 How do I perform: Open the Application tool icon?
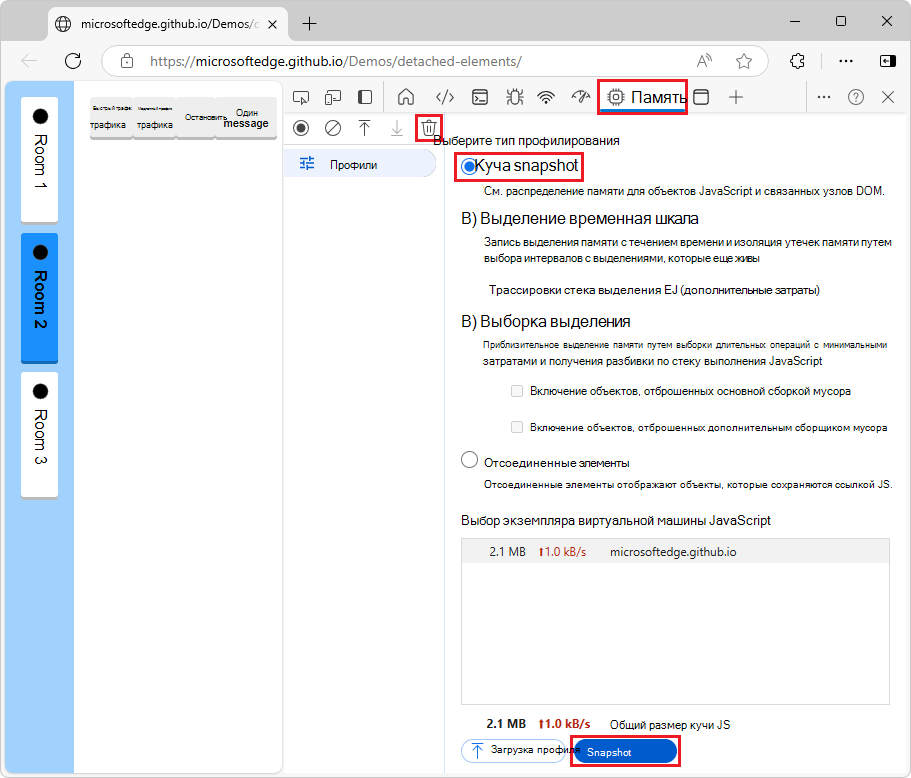701,97
